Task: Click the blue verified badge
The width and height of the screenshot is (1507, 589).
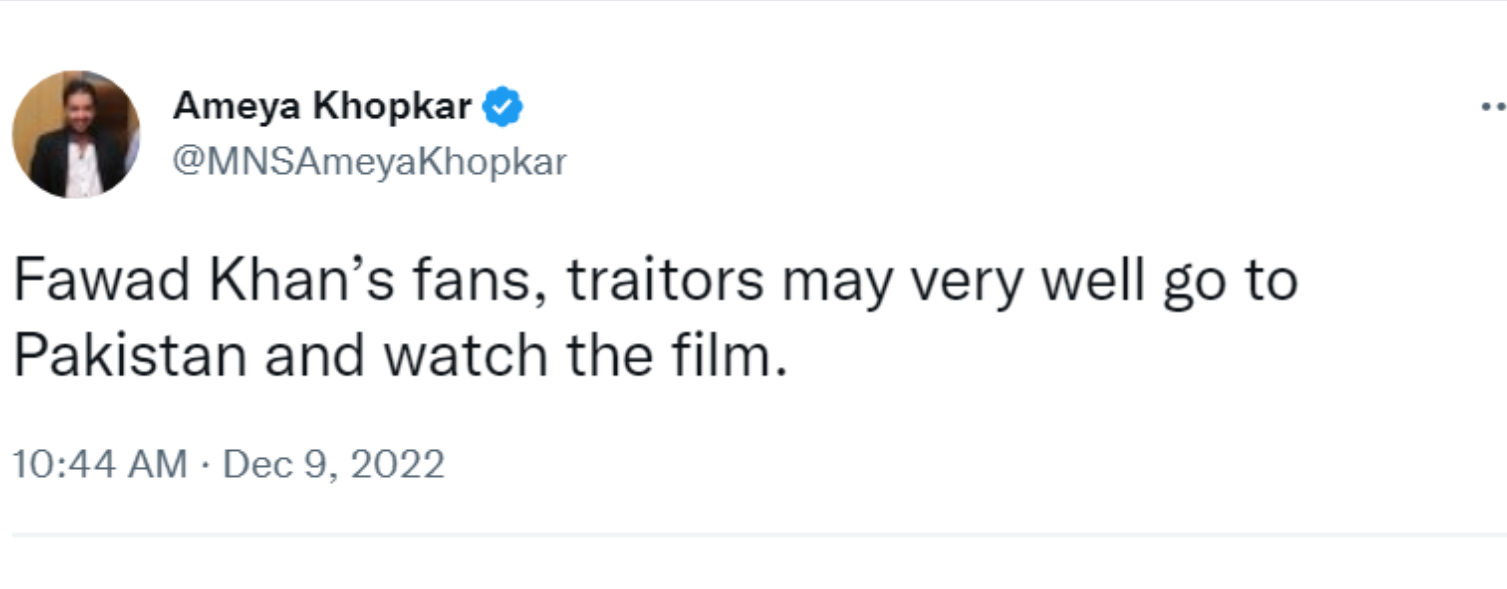Action: 504,107
